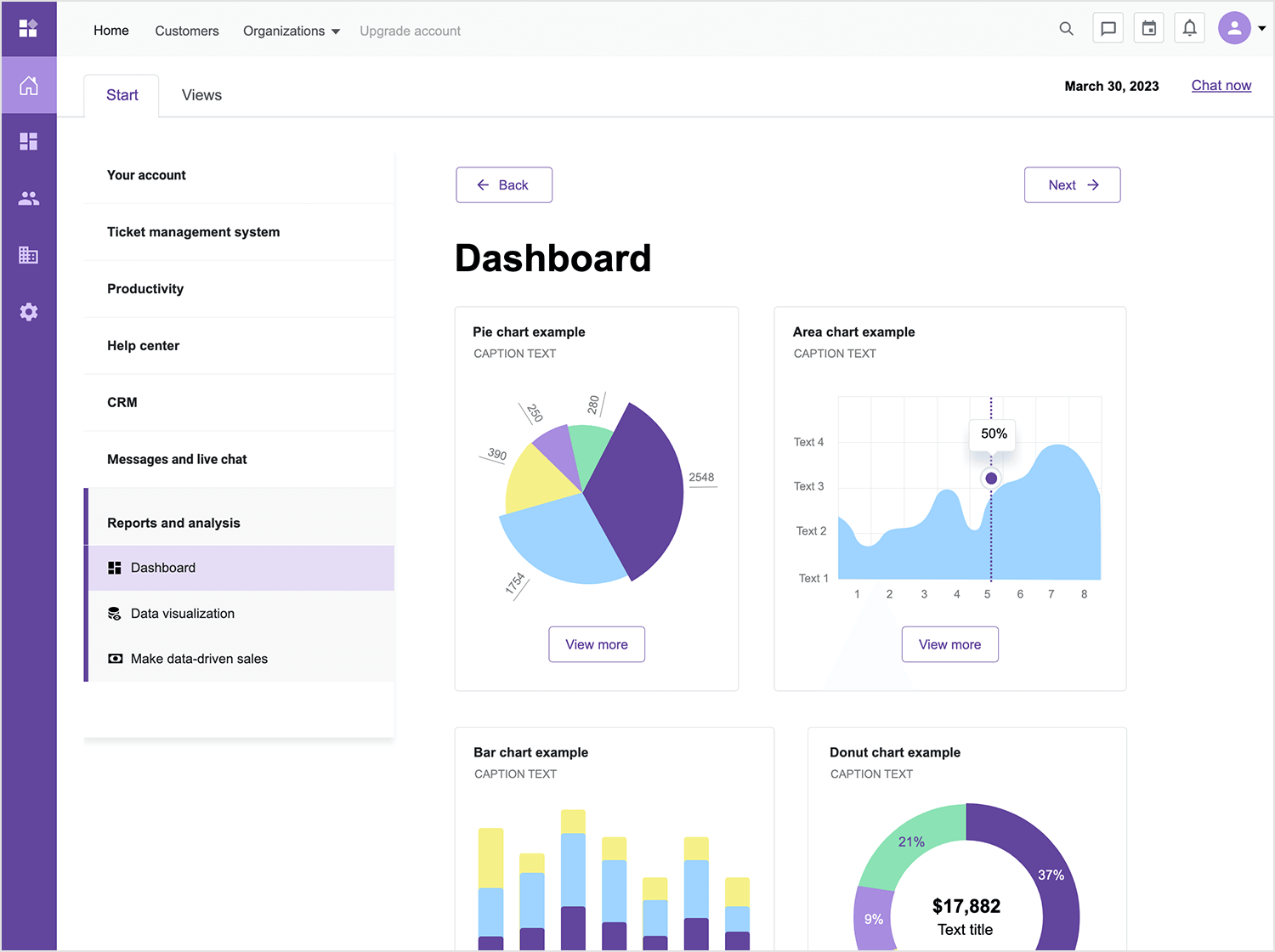Viewport: 1275px width, 952px height.
Task: Open the people icon in the sidebar
Action: (29, 198)
